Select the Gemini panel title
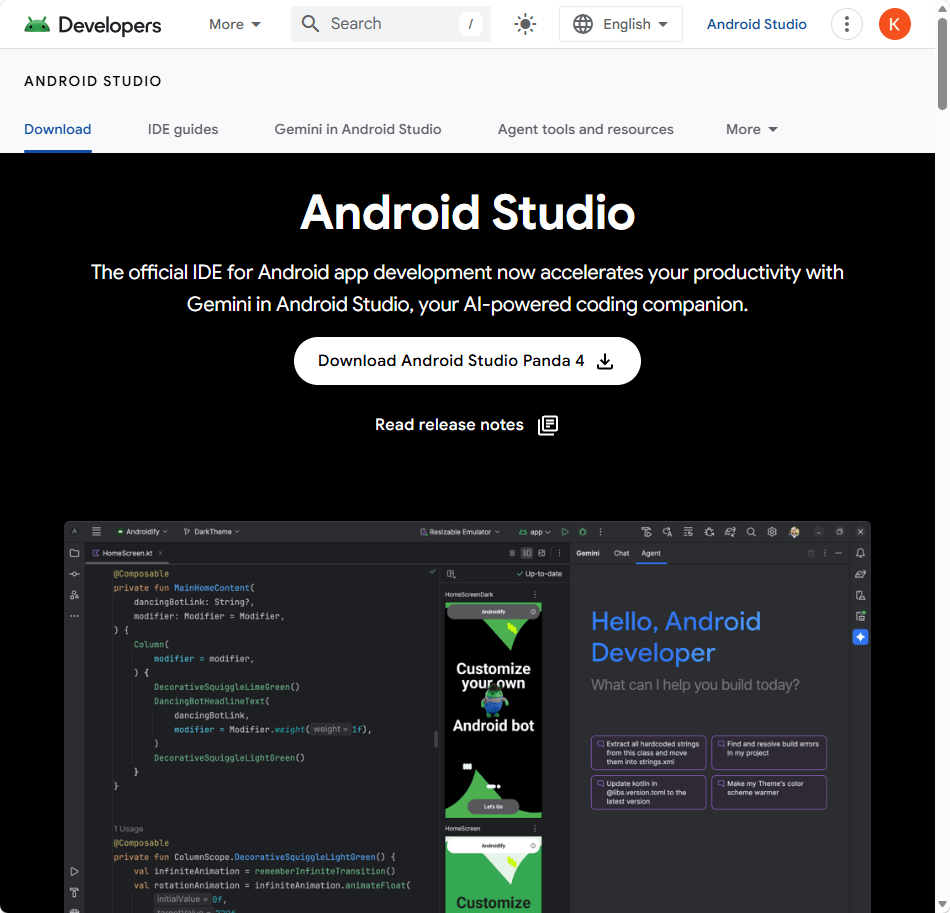 click(x=588, y=553)
